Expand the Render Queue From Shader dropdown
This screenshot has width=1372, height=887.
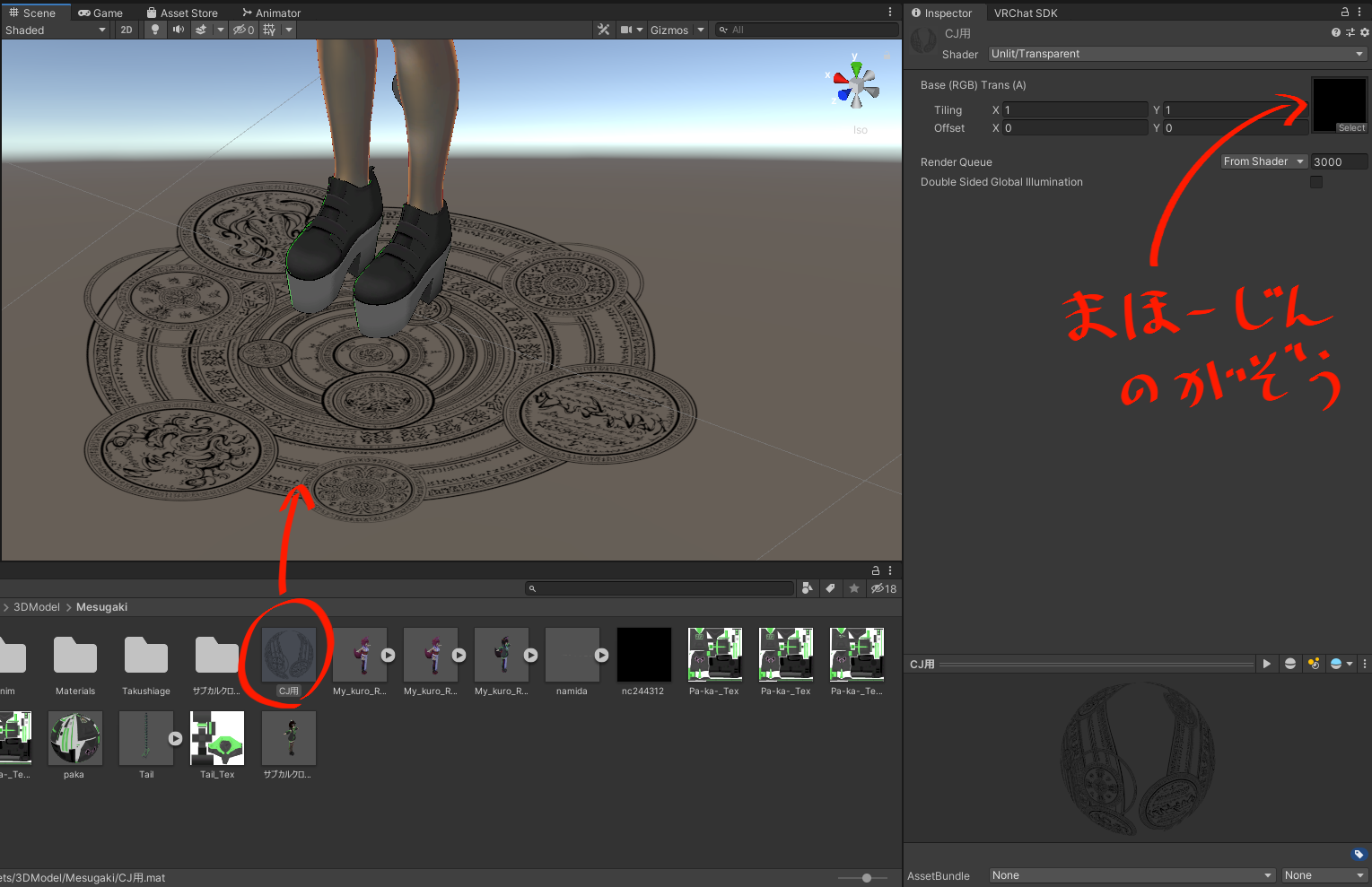1263,161
